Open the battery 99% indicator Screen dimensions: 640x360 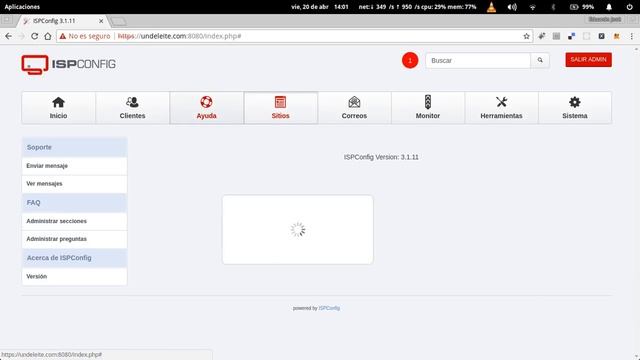pos(581,7)
